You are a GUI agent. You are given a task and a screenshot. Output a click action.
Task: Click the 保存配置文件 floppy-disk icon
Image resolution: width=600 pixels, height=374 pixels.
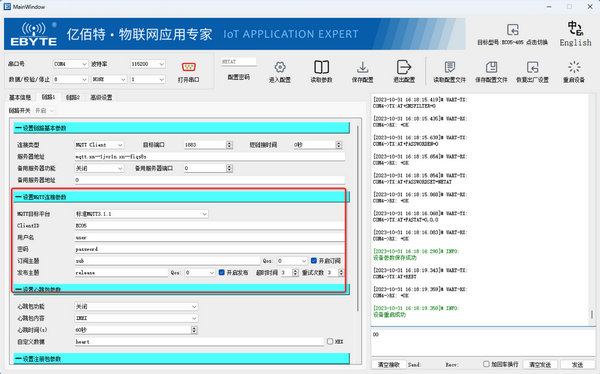[x=491, y=67]
